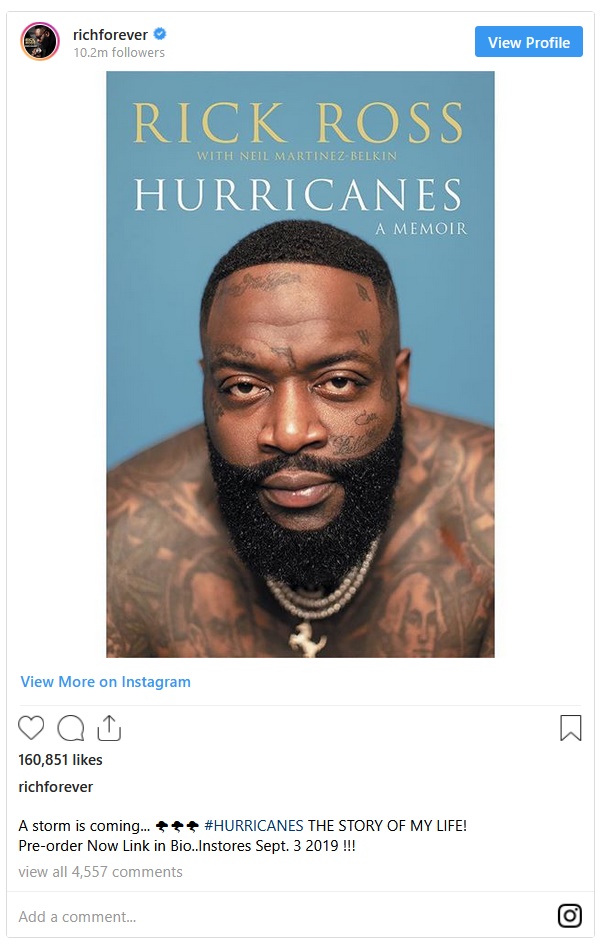Screen dimensions: 600x944
Task: Click the storm cloud emojis in caption
Action: coord(177,826)
